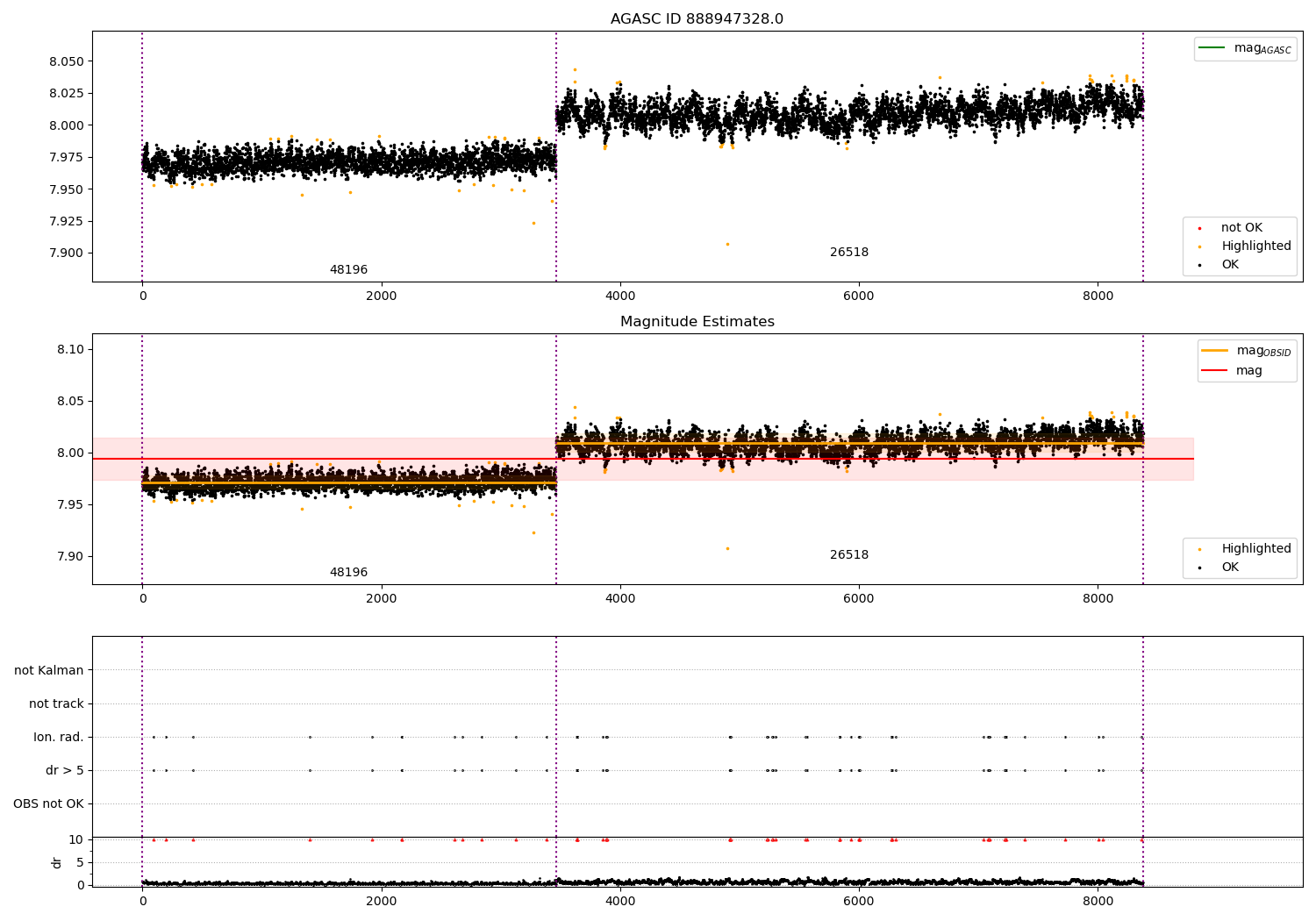Click the 8.050 y-axis tick label
Image resolution: width=1316 pixels, height=921 pixels.
(x=67, y=62)
